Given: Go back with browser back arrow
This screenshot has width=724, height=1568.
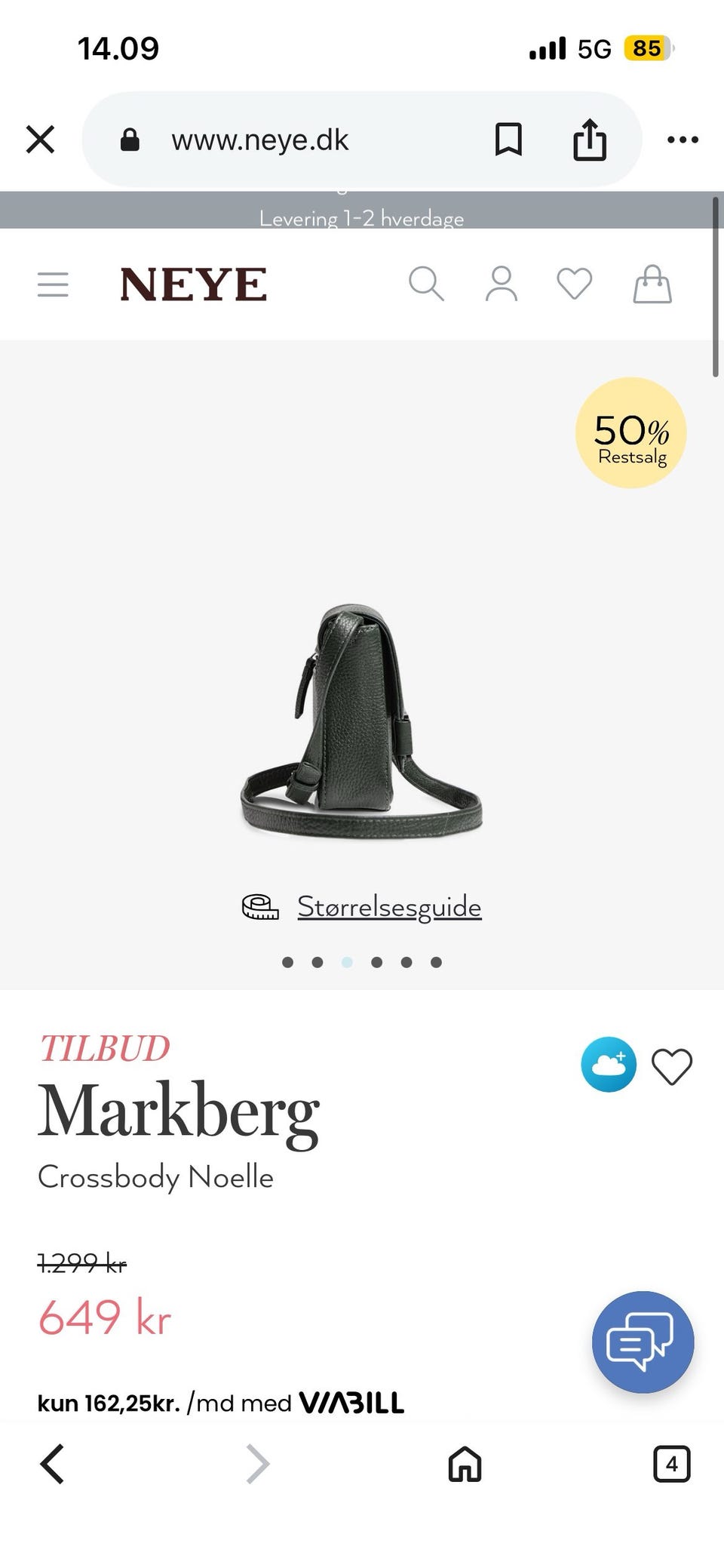Looking at the screenshot, I should click(52, 1465).
